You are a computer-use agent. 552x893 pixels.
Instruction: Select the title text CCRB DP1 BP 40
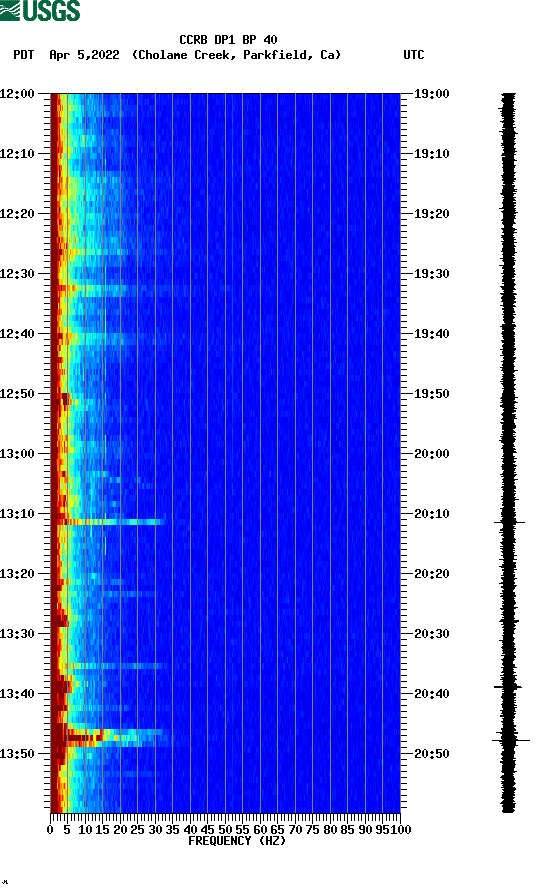228,40
